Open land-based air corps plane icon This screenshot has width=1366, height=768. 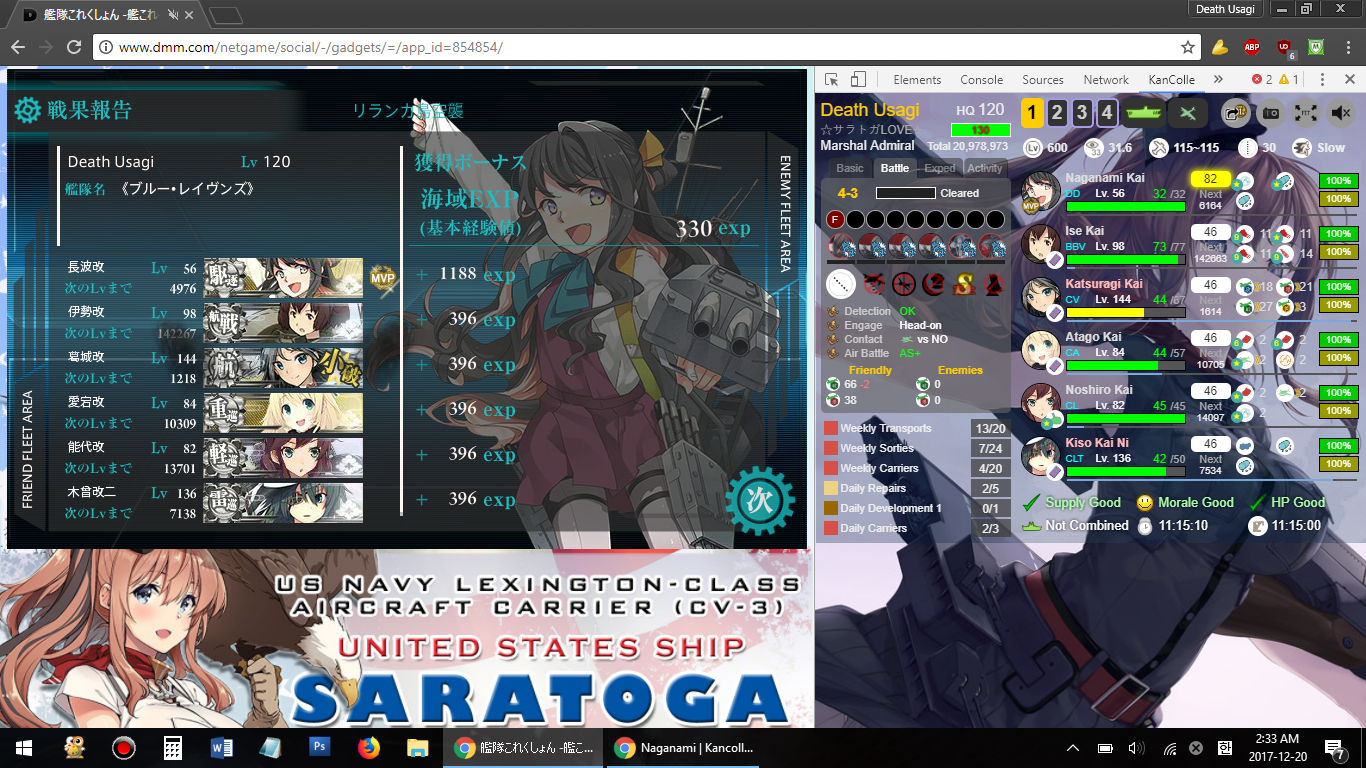click(1188, 113)
